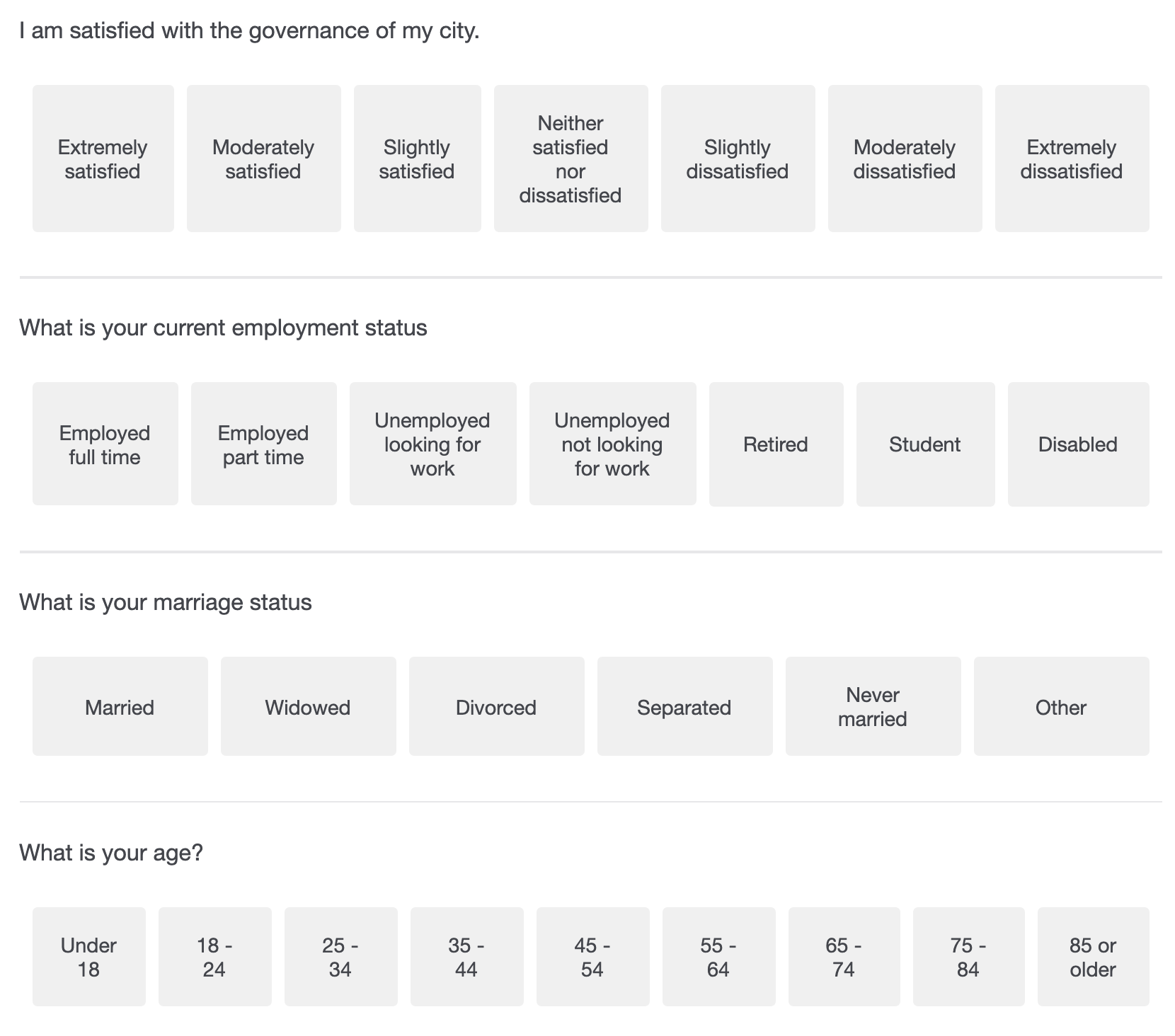Pick "Neither satisfied nor dissatisfied" answer
This screenshot has height=1036, width=1175.
pos(571,159)
